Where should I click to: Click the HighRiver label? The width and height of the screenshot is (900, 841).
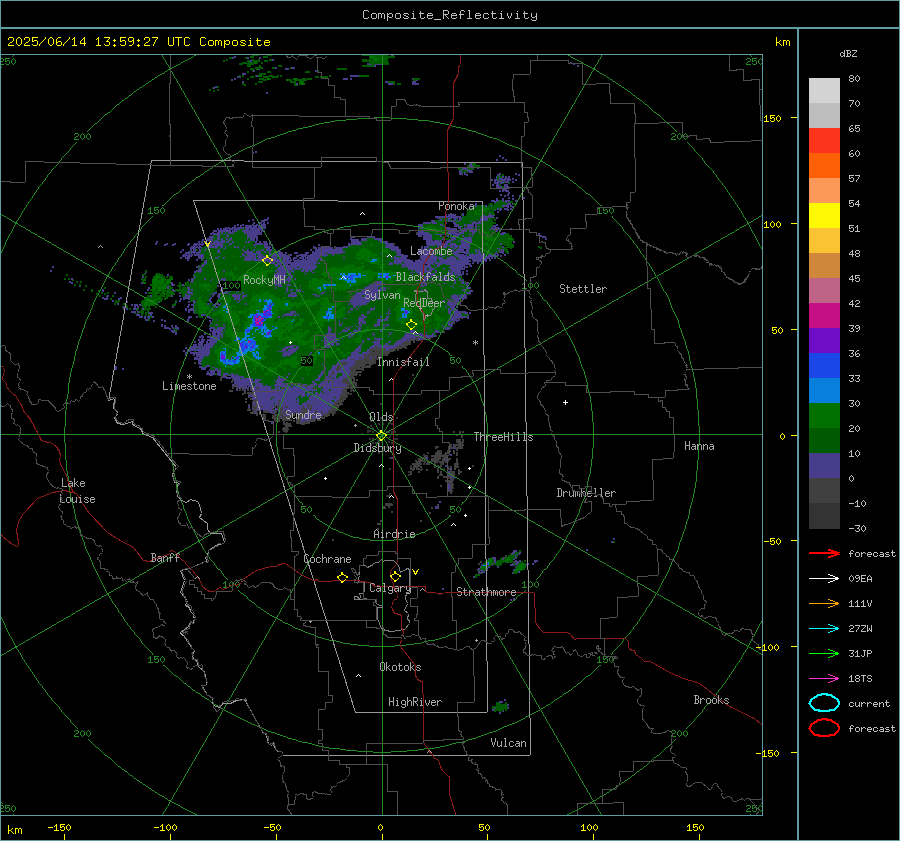tap(415, 702)
